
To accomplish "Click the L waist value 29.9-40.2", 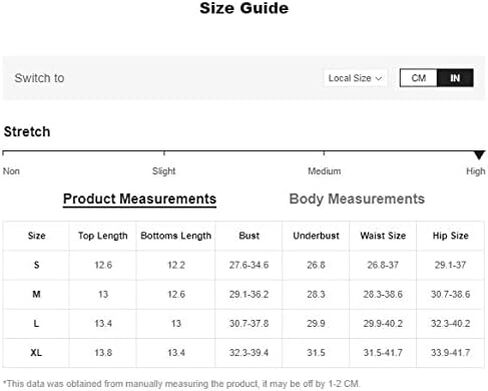I will (383, 323).
